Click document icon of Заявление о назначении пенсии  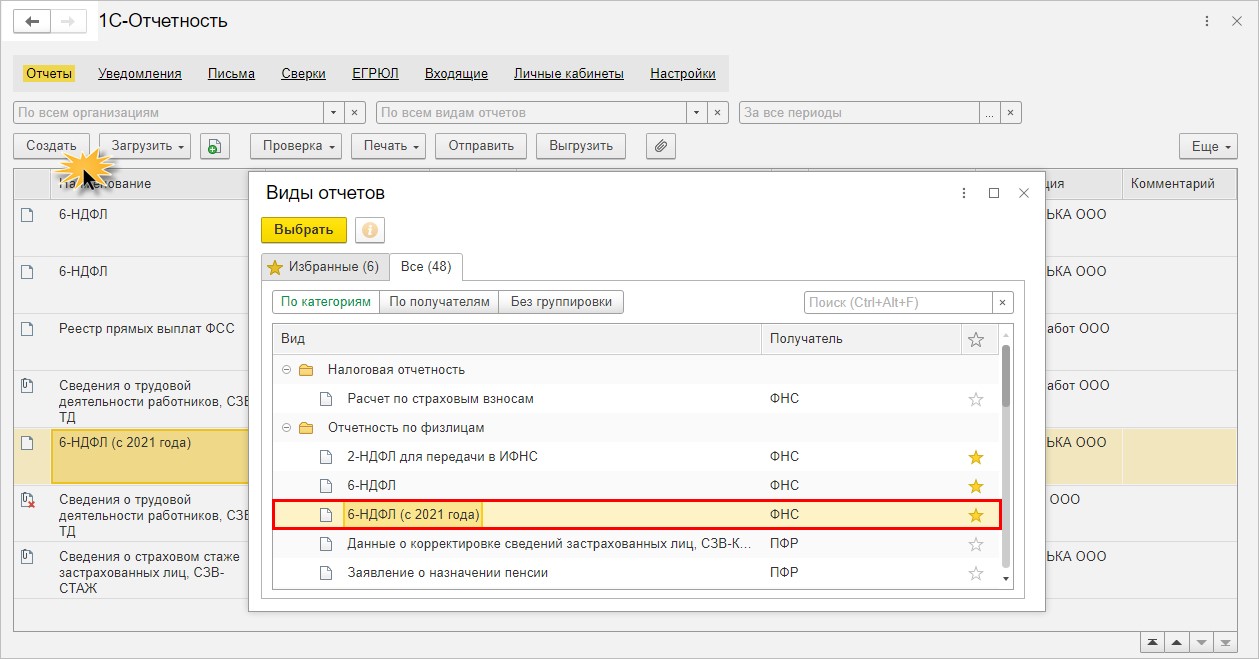[x=325, y=573]
